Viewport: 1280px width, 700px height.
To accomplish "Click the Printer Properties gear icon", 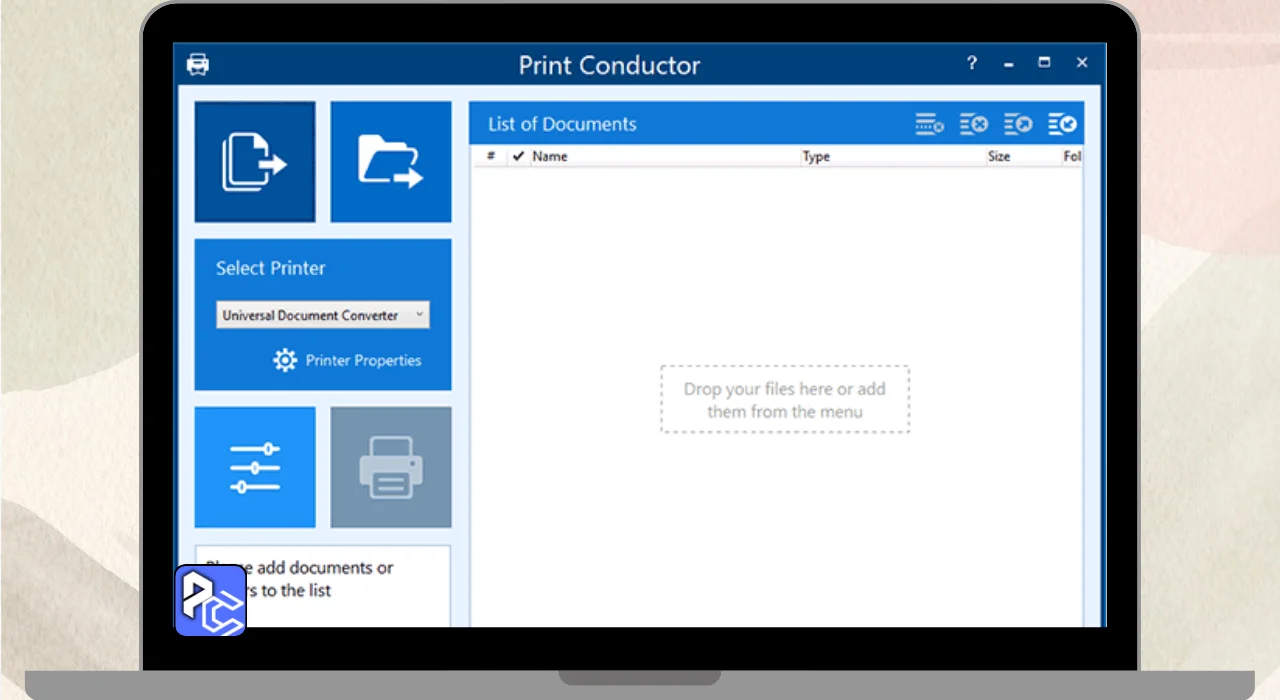I will 285,360.
